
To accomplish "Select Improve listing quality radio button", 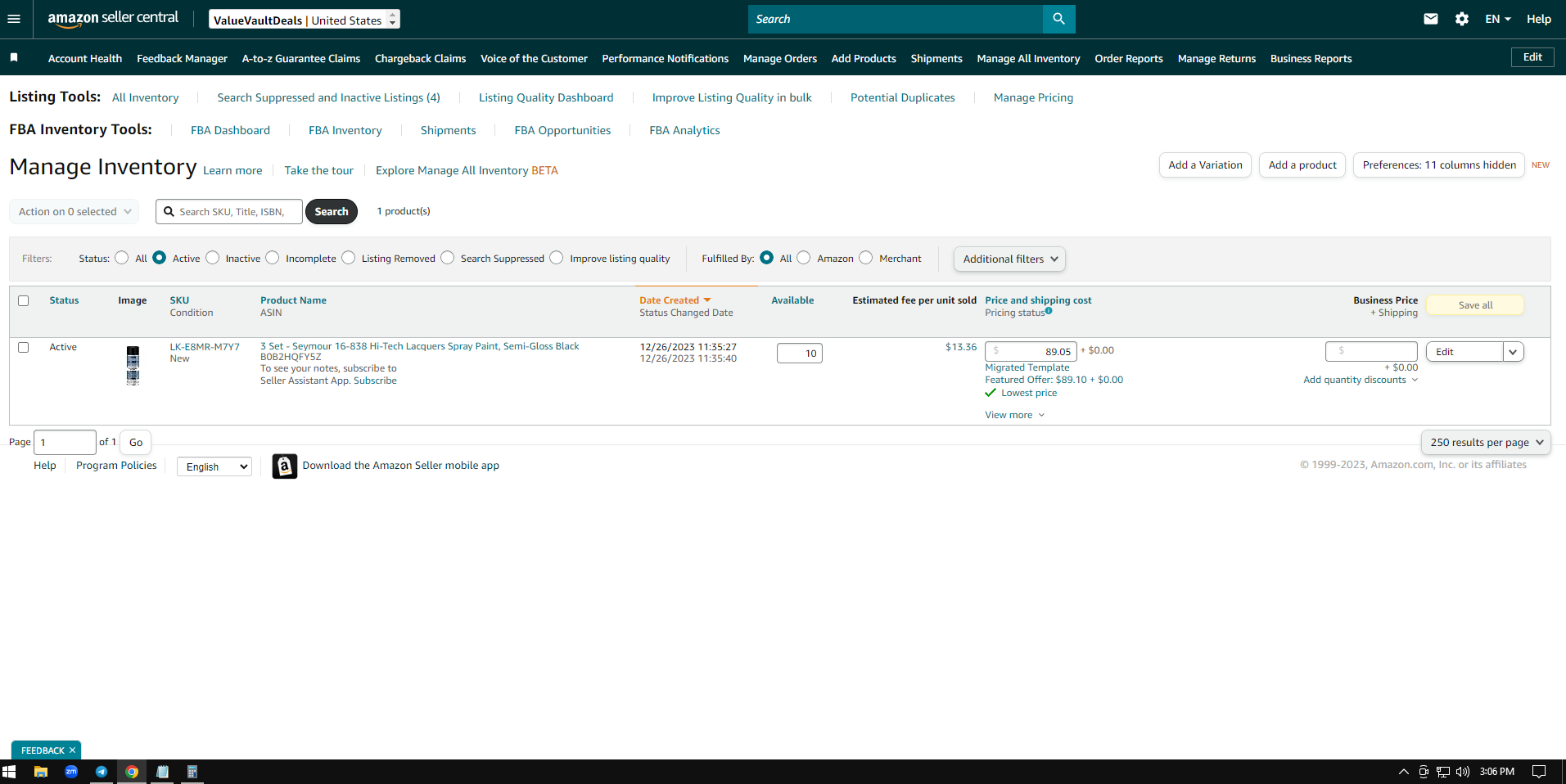I will click(x=557, y=258).
